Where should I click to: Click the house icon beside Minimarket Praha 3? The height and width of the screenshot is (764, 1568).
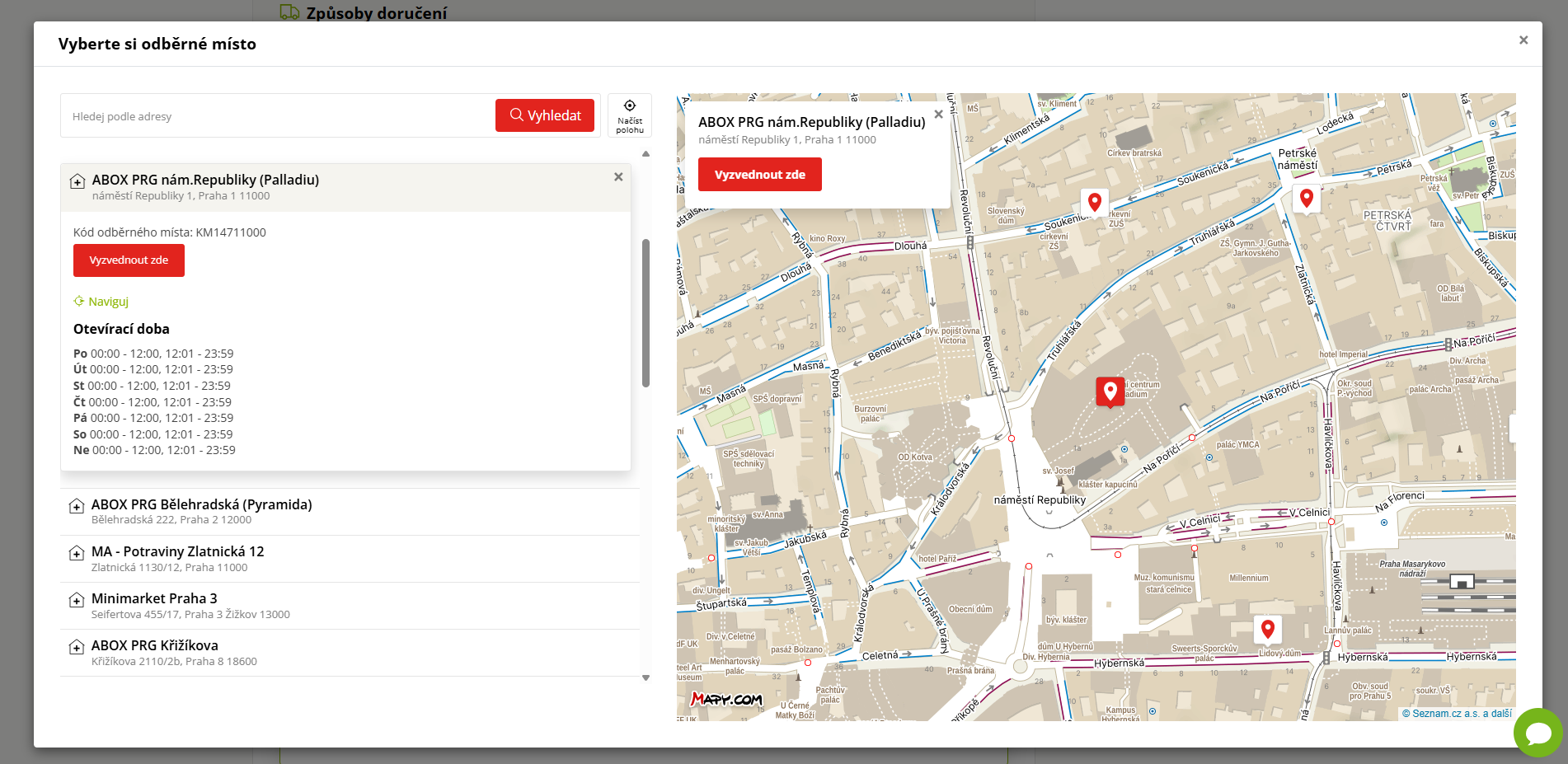tap(77, 600)
